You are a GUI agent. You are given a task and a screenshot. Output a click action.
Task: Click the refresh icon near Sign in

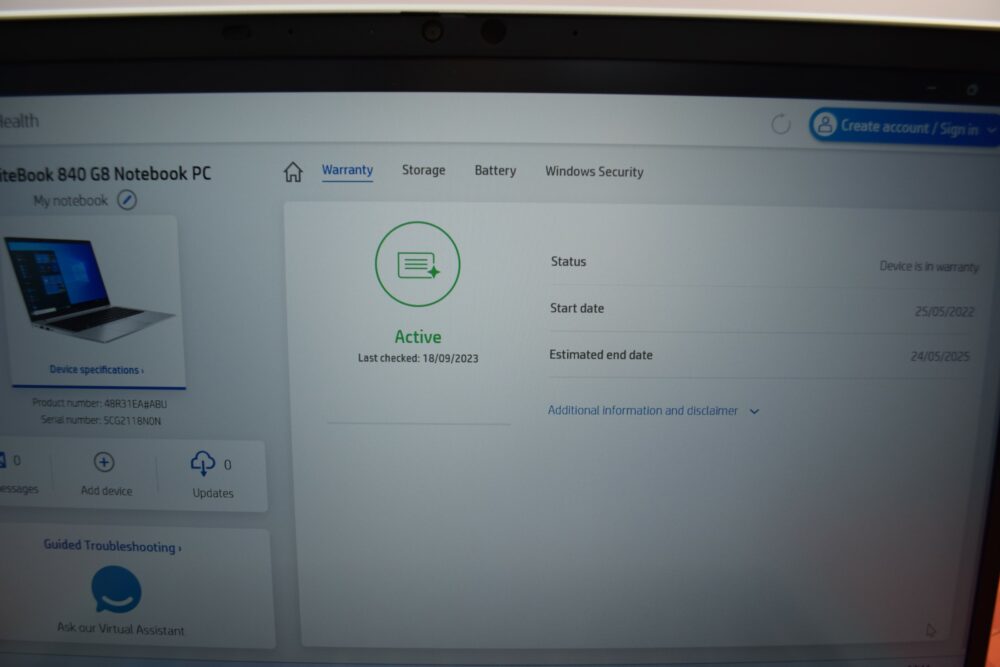[781, 124]
